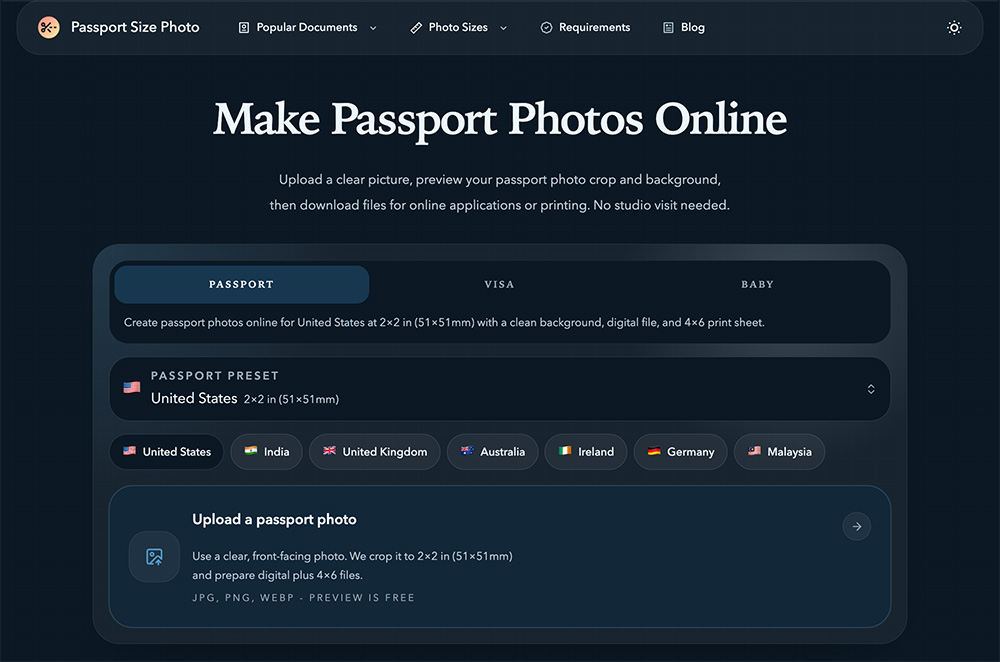Click the image upload icon
This screenshot has height=662, width=1000.
pyautogui.click(x=154, y=557)
